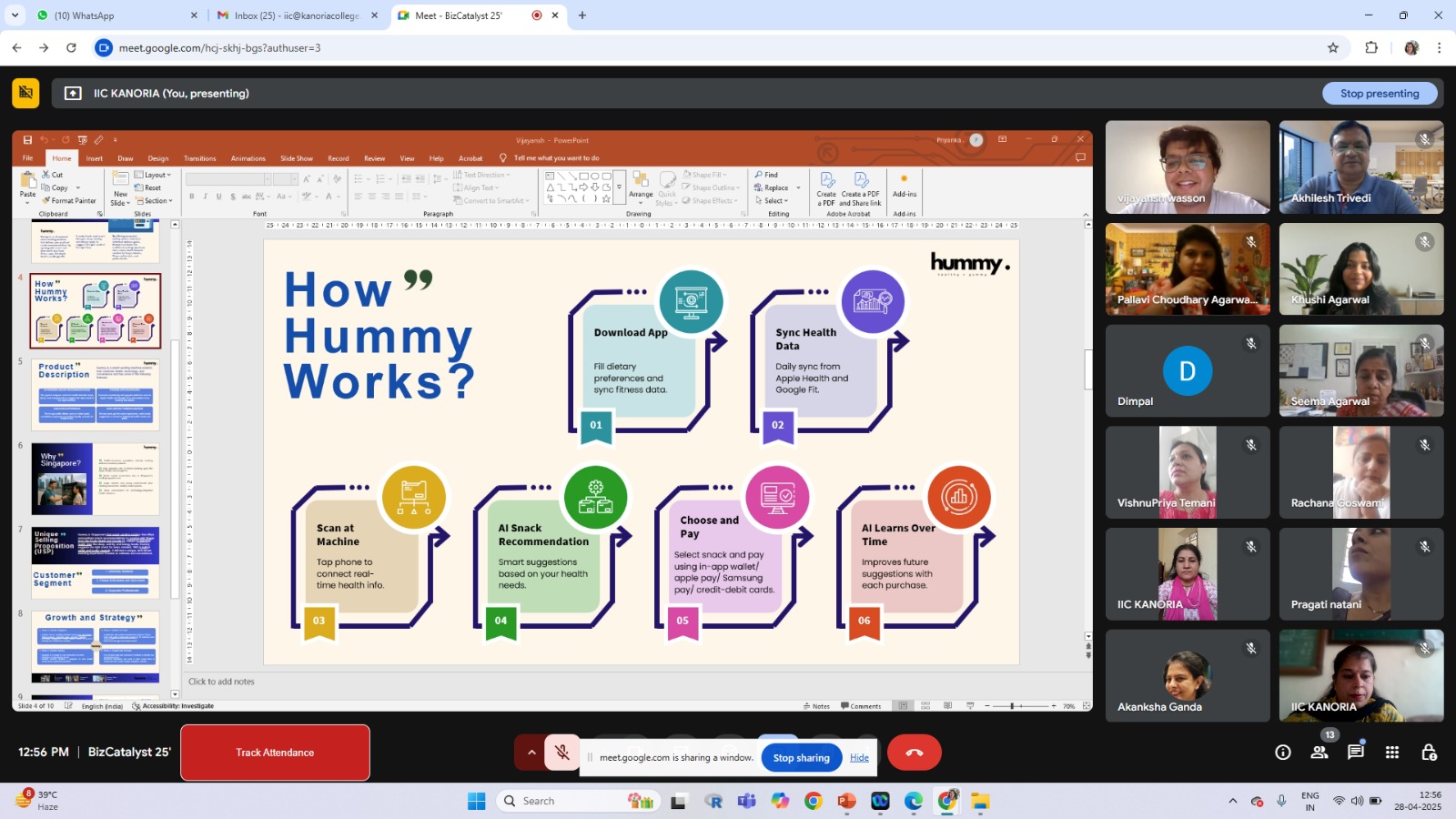The image size is (1456, 819).
Task: Open File Explorer from taskbar
Action: (x=980, y=801)
